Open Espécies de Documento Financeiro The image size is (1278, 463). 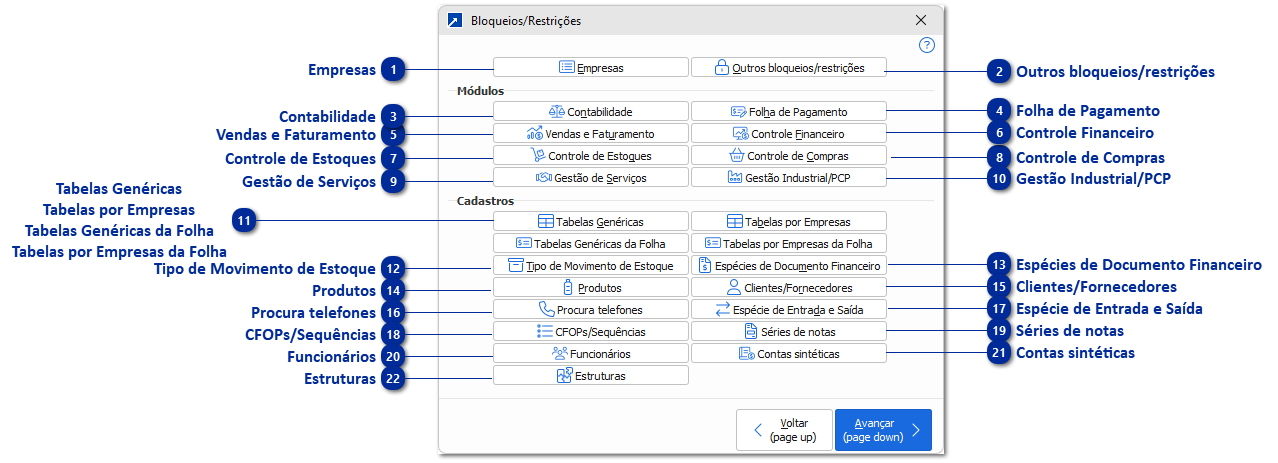(x=788, y=266)
